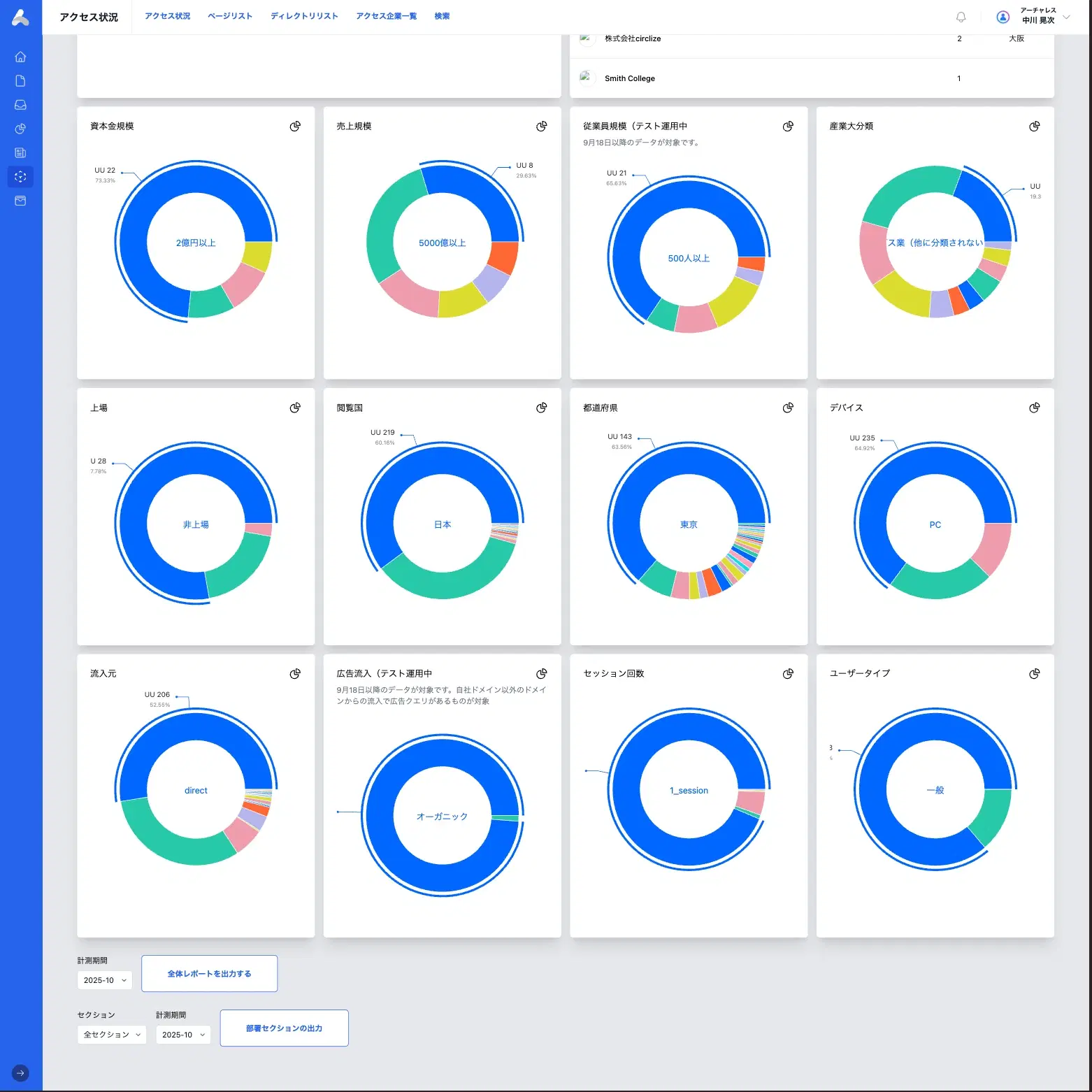Click the chart icon on the 産業大分類 card
The width and height of the screenshot is (1092, 1092).
1034,127
